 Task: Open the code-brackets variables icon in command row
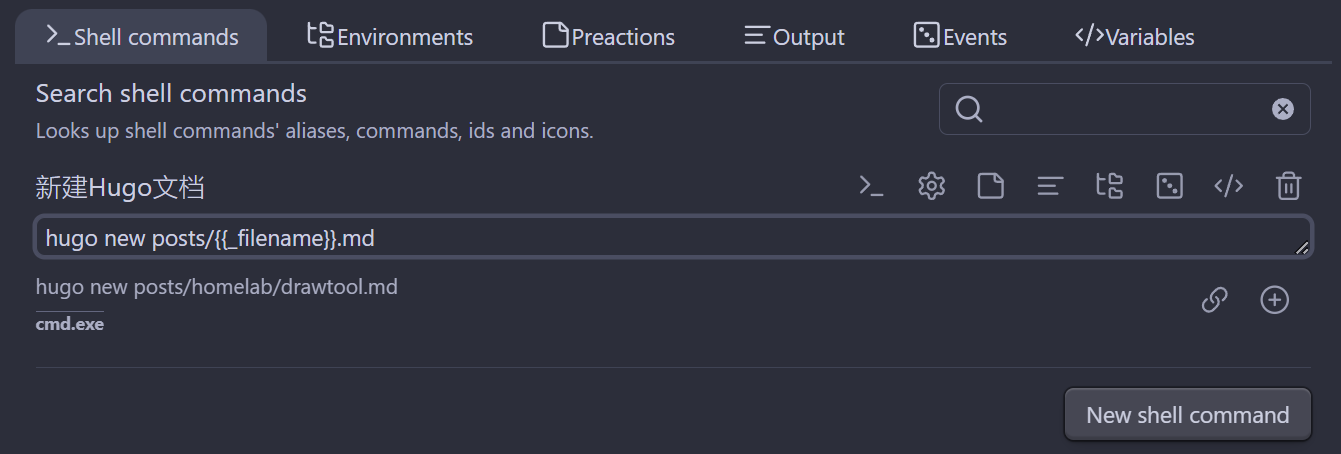point(1228,186)
